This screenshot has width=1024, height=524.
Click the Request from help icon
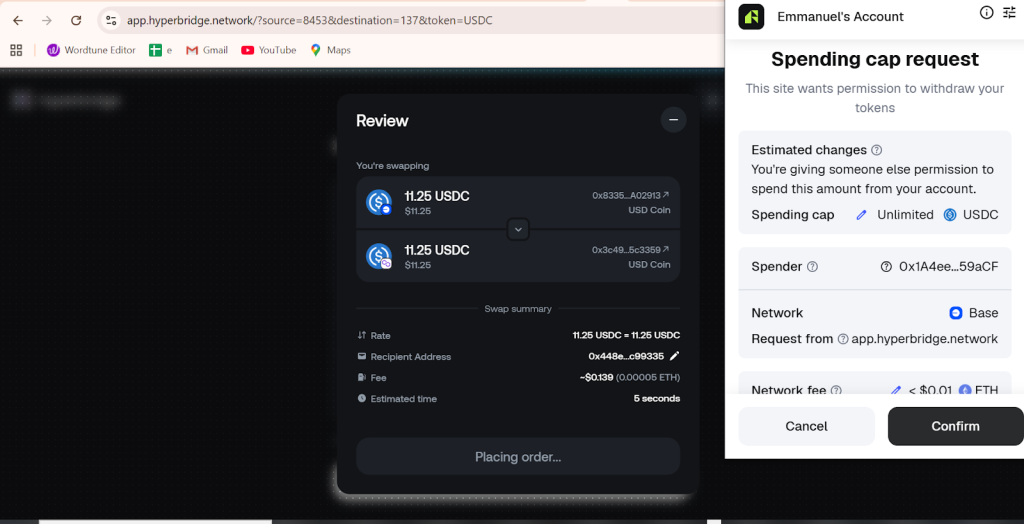pos(843,339)
